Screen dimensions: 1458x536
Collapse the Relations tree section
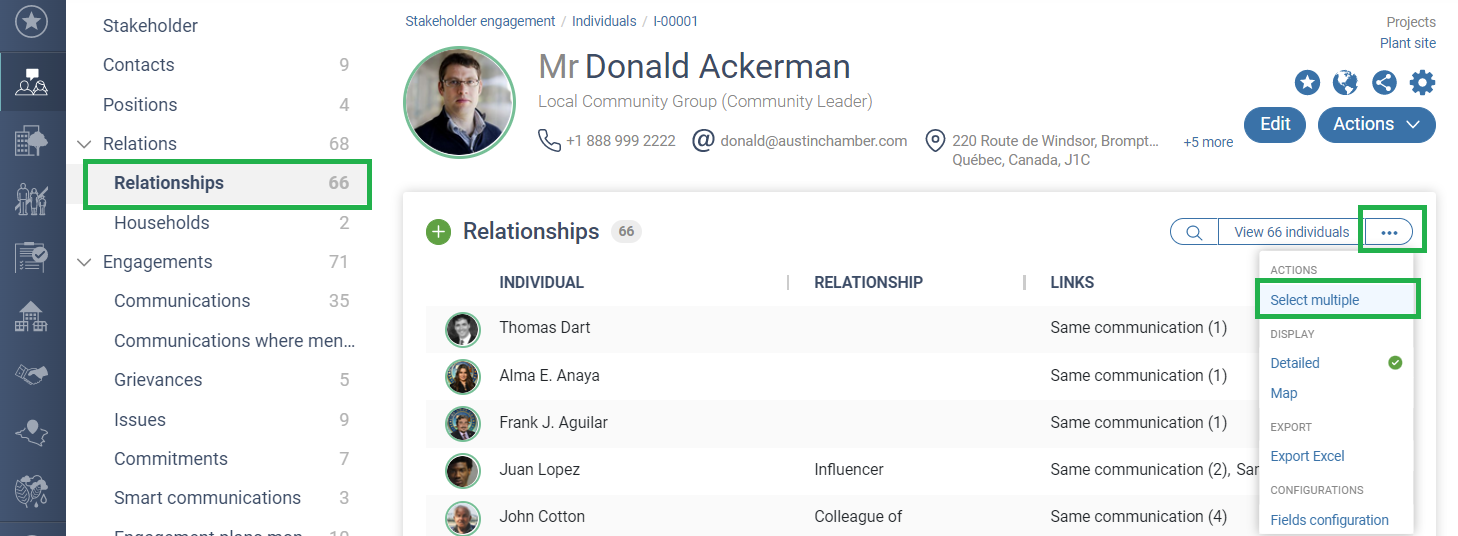[x=85, y=144]
